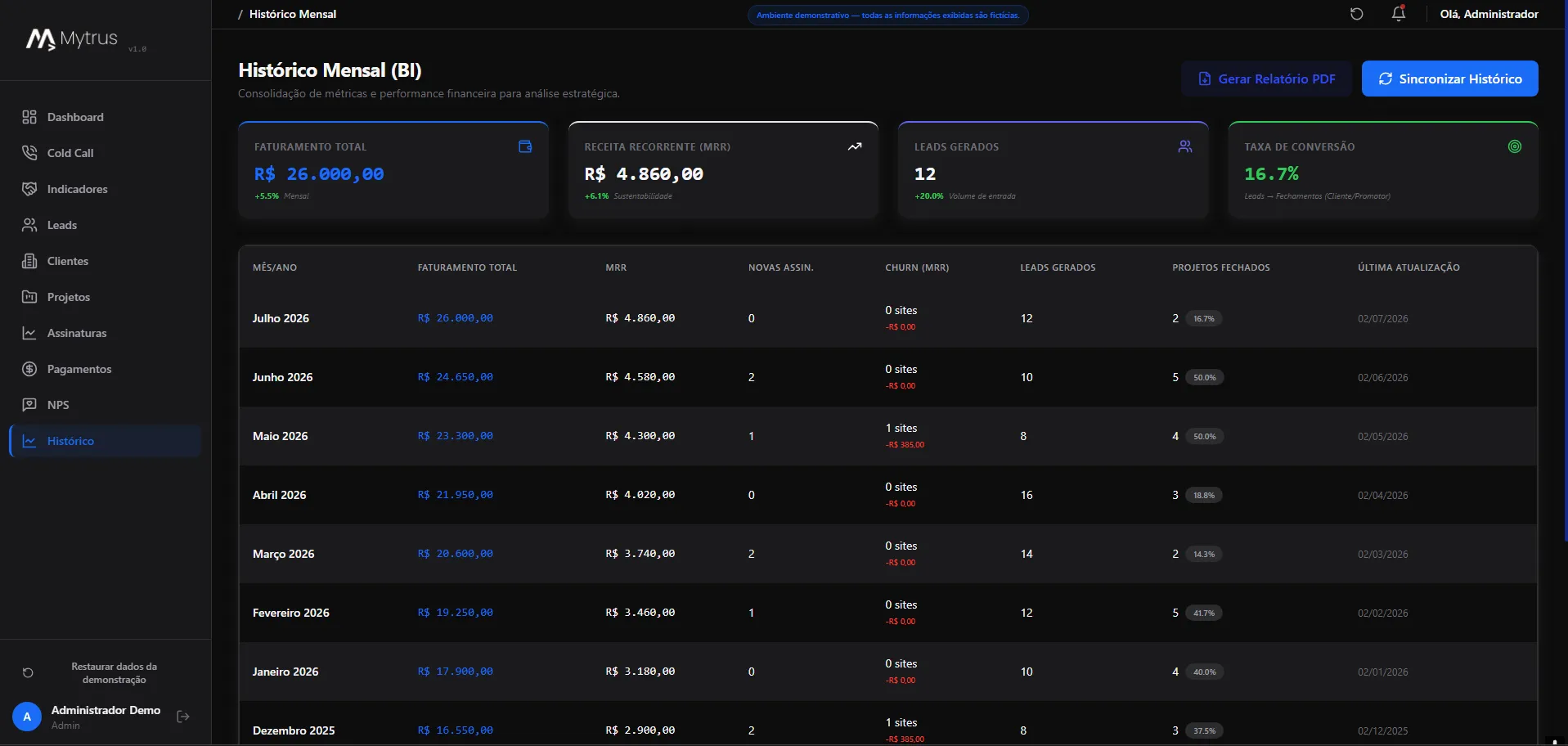Click the Histórico line-chart icon
The image size is (1568, 746).
click(x=29, y=441)
